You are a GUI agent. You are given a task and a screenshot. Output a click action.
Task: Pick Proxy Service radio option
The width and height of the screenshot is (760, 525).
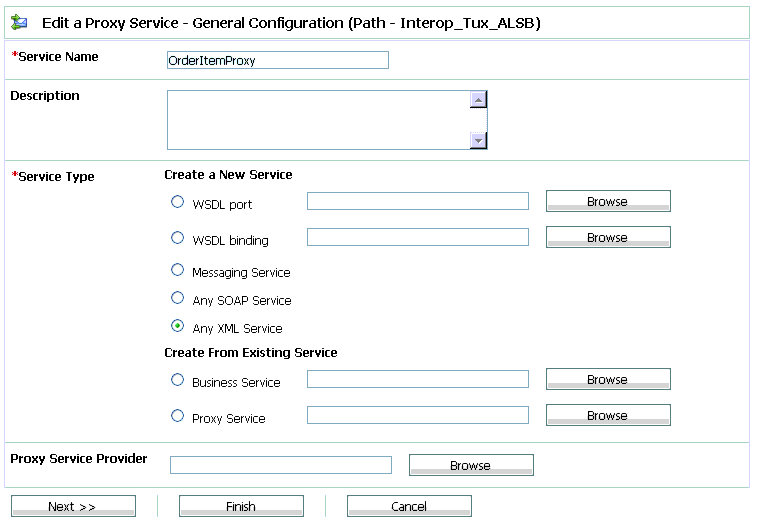pos(177,415)
